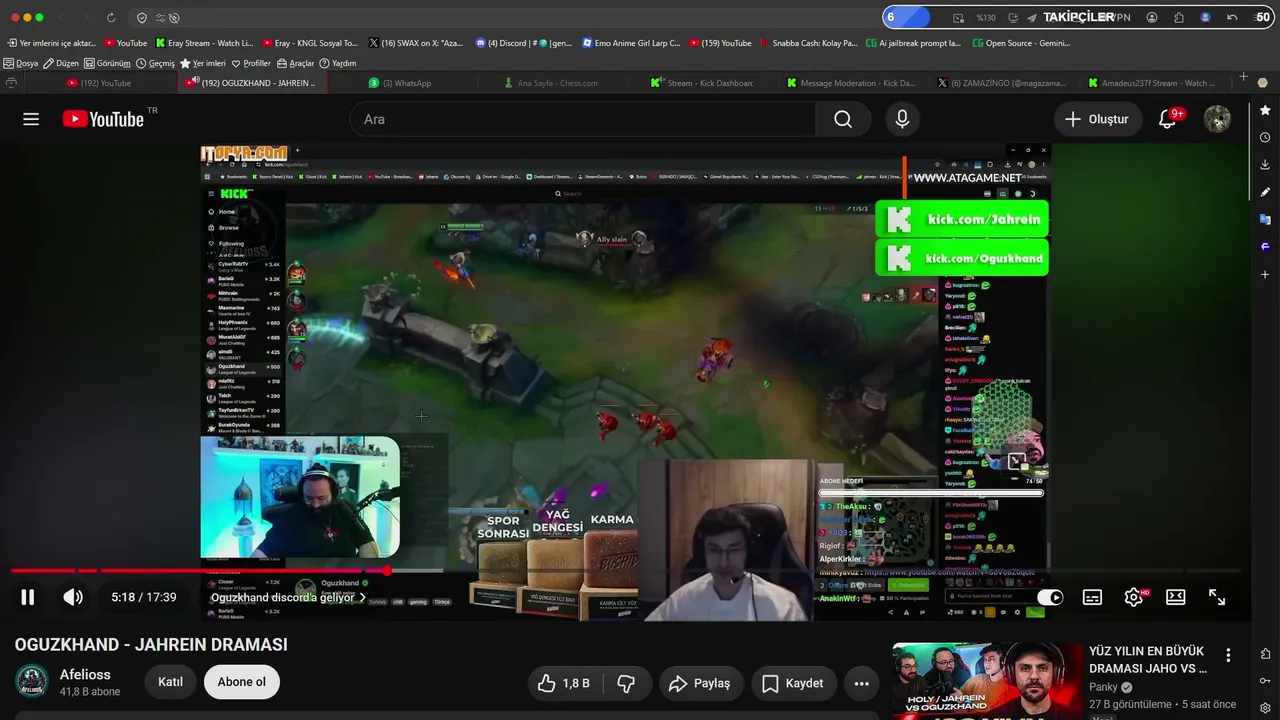Switch to theater mode
The width and height of the screenshot is (1280, 720).
(x=1176, y=597)
